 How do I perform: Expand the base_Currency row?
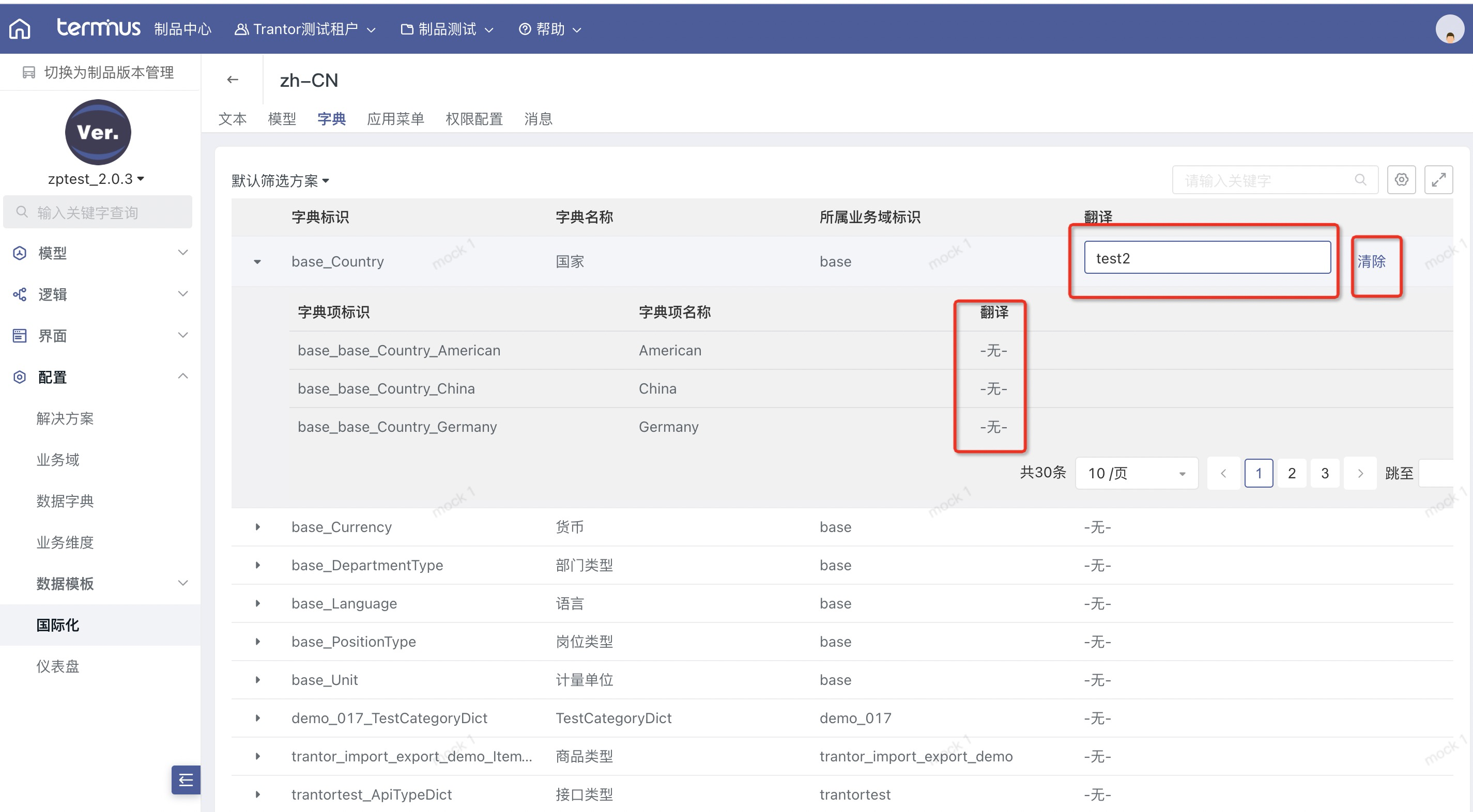click(257, 527)
